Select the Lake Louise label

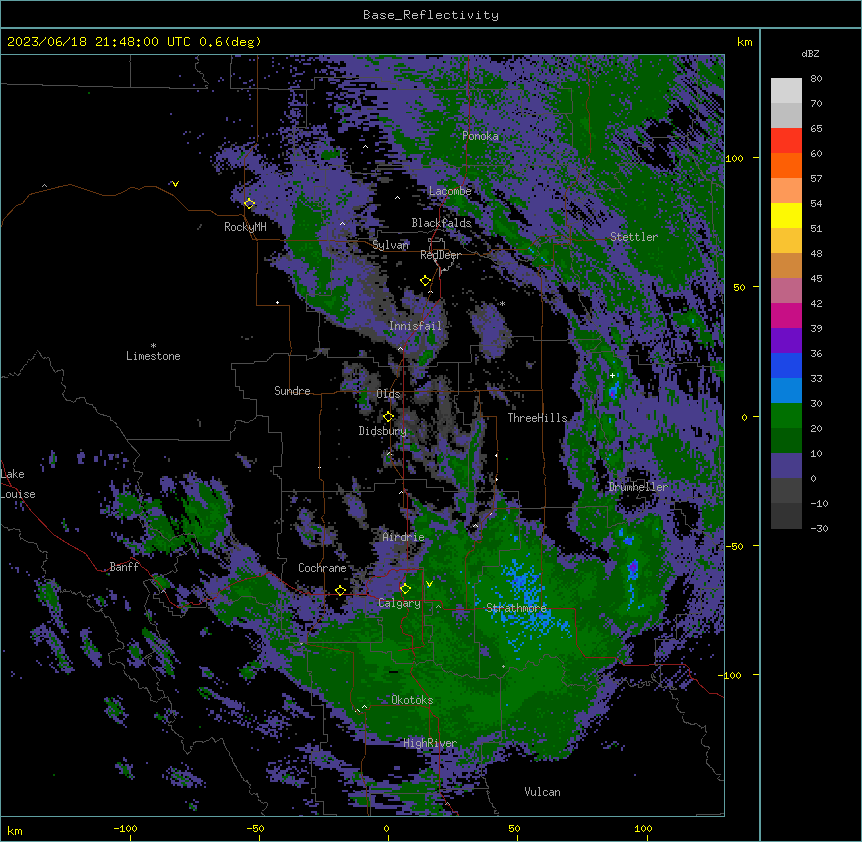[x=18, y=484]
